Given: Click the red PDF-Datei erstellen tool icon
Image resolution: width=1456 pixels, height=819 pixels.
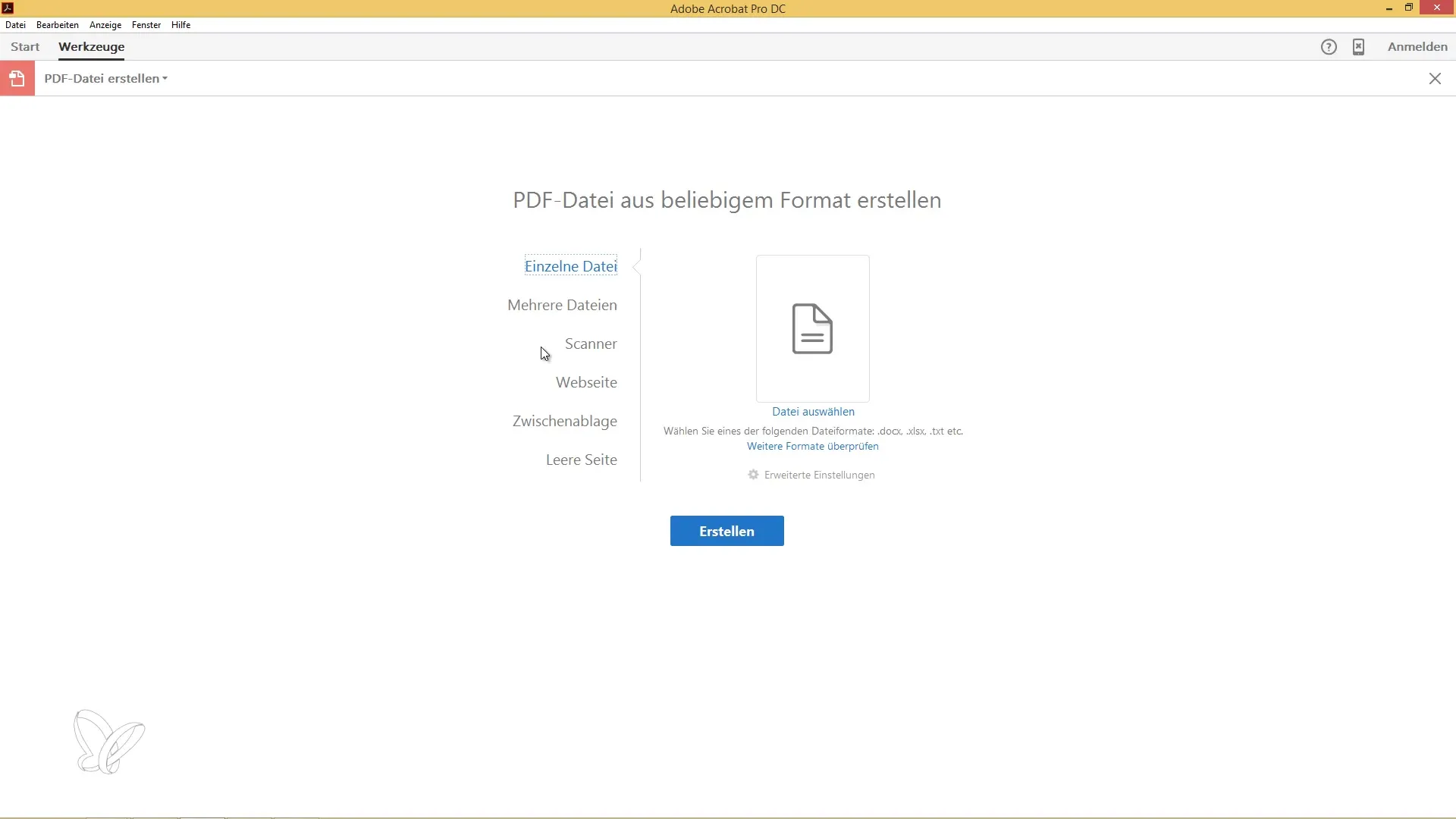Looking at the screenshot, I should tap(17, 78).
